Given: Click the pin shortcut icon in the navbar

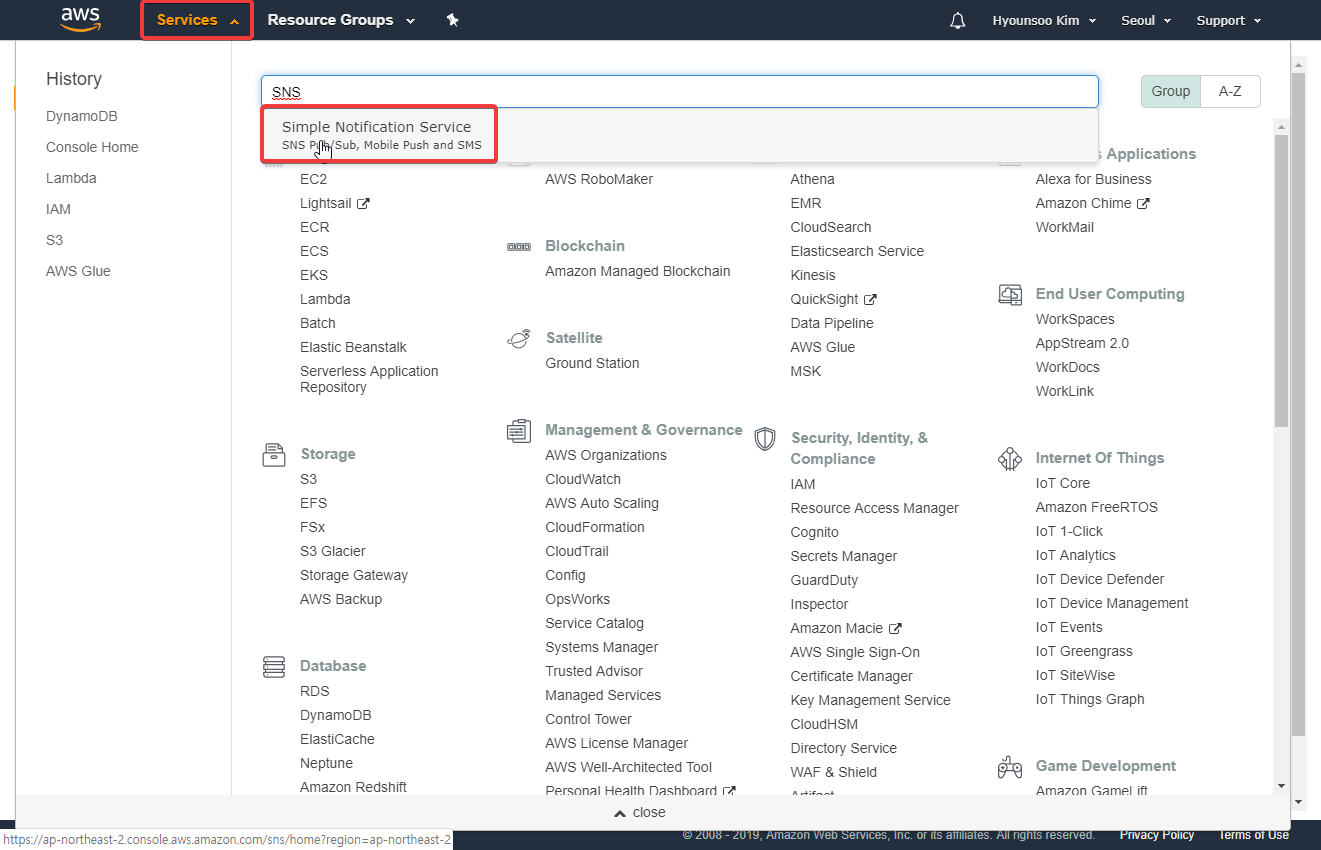Looking at the screenshot, I should point(452,20).
